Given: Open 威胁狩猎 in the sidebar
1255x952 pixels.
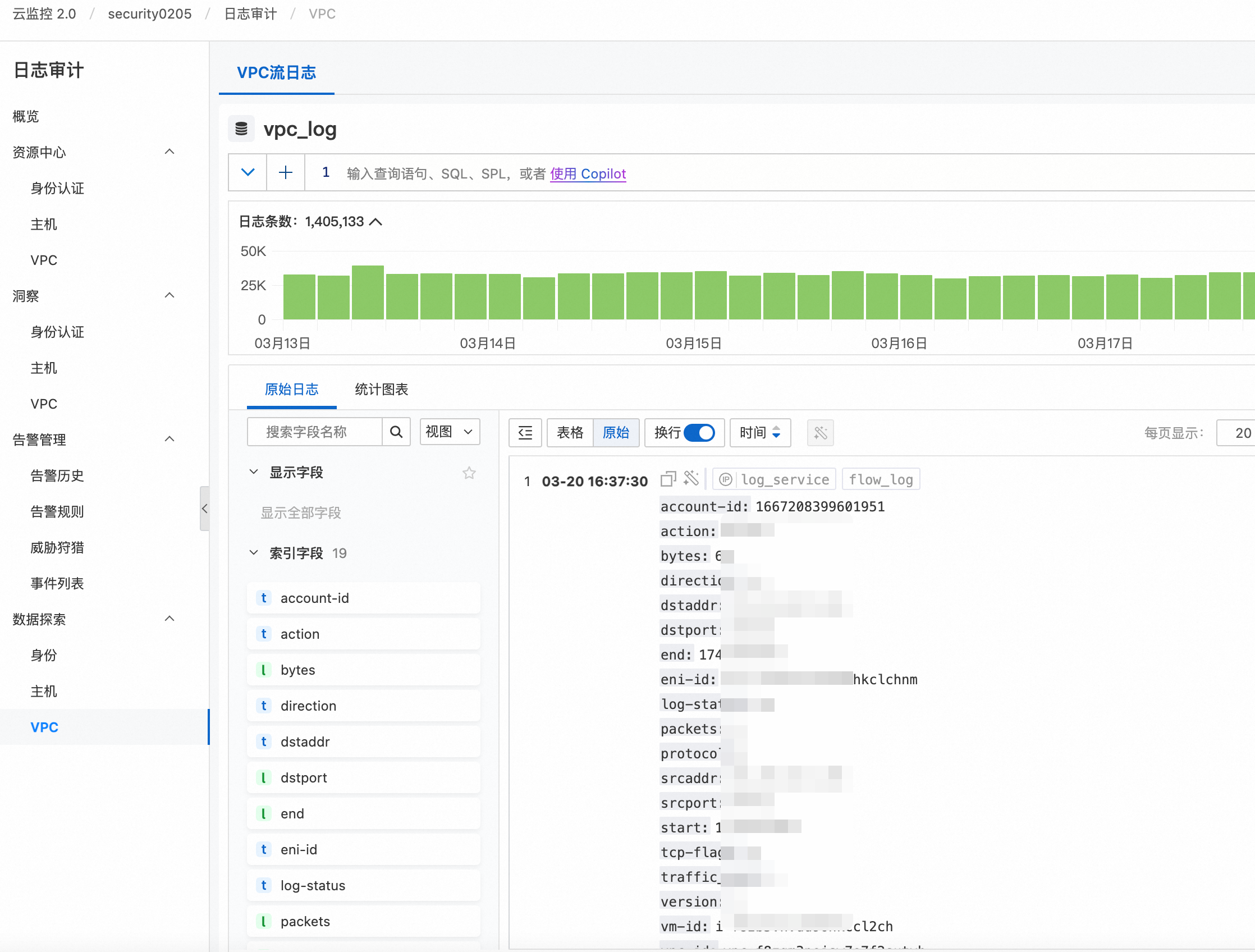Looking at the screenshot, I should pyautogui.click(x=57, y=547).
